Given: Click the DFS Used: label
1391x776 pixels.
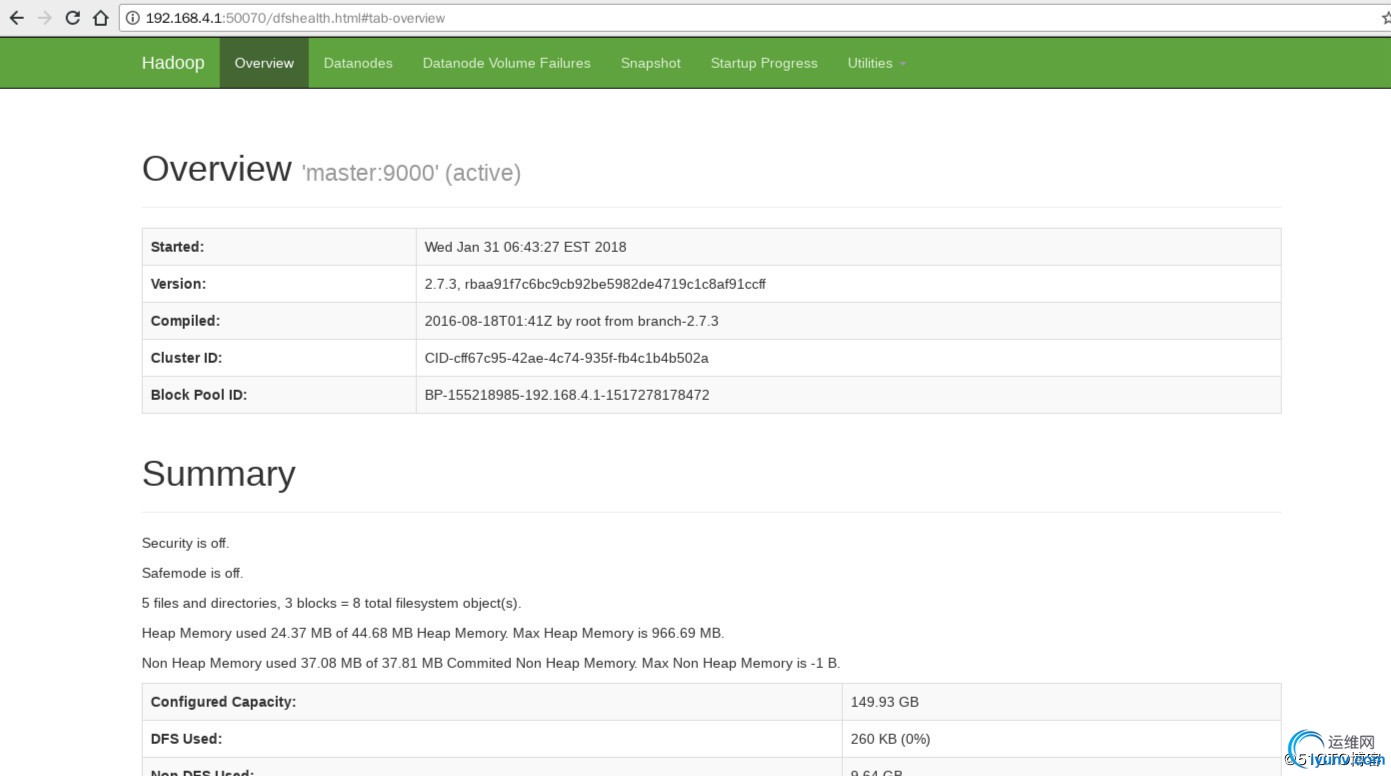Looking at the screenshot, I should pos(186,739).
